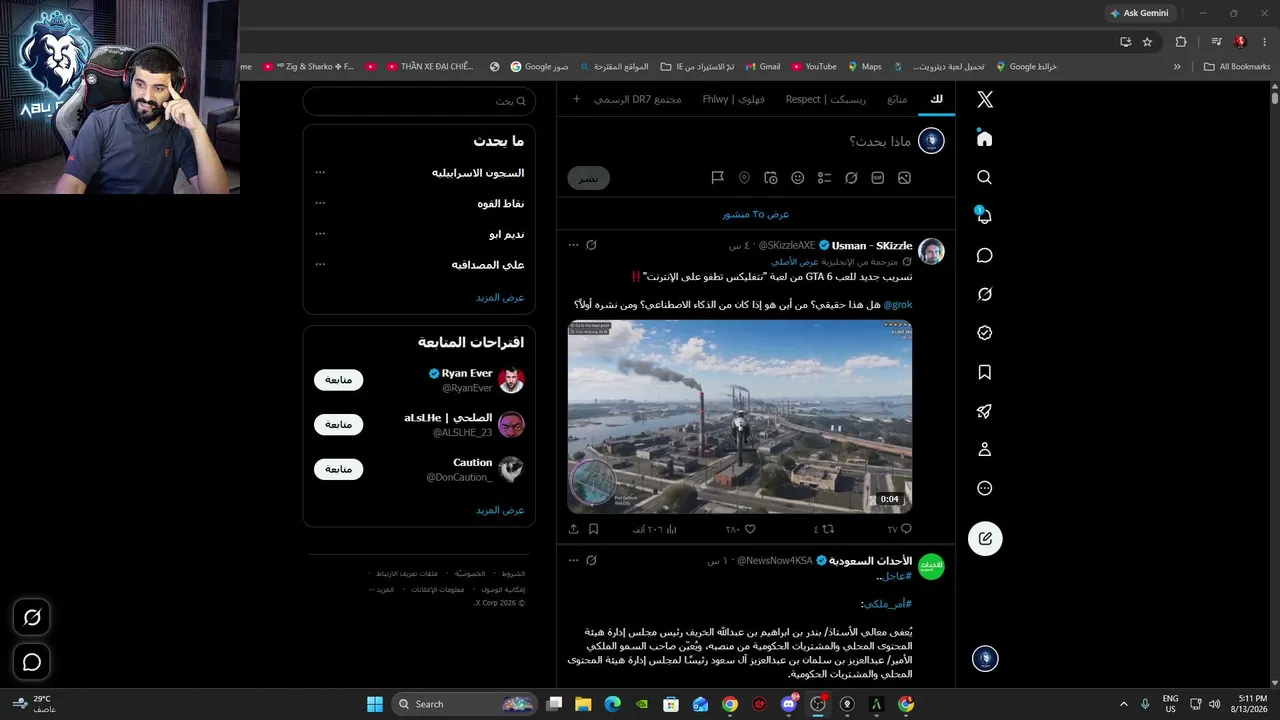
Task: Click the X search box
Action: [x=419, y=101]
